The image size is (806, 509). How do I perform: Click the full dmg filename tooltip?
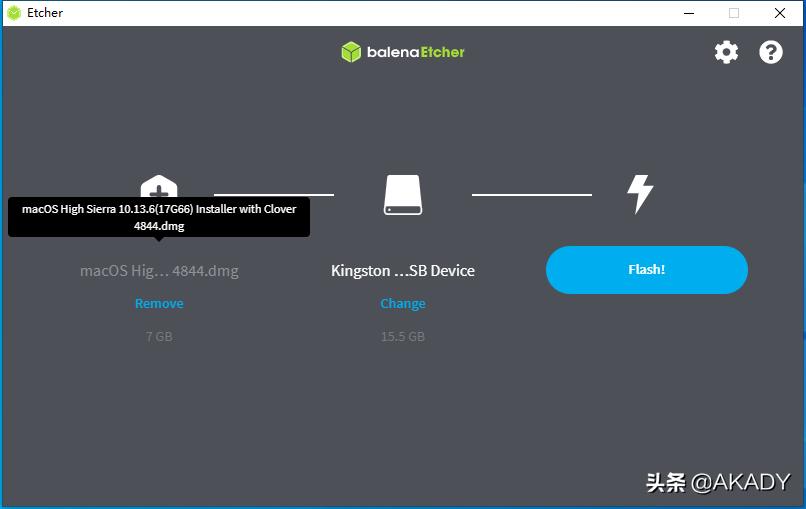click(159, 217)
